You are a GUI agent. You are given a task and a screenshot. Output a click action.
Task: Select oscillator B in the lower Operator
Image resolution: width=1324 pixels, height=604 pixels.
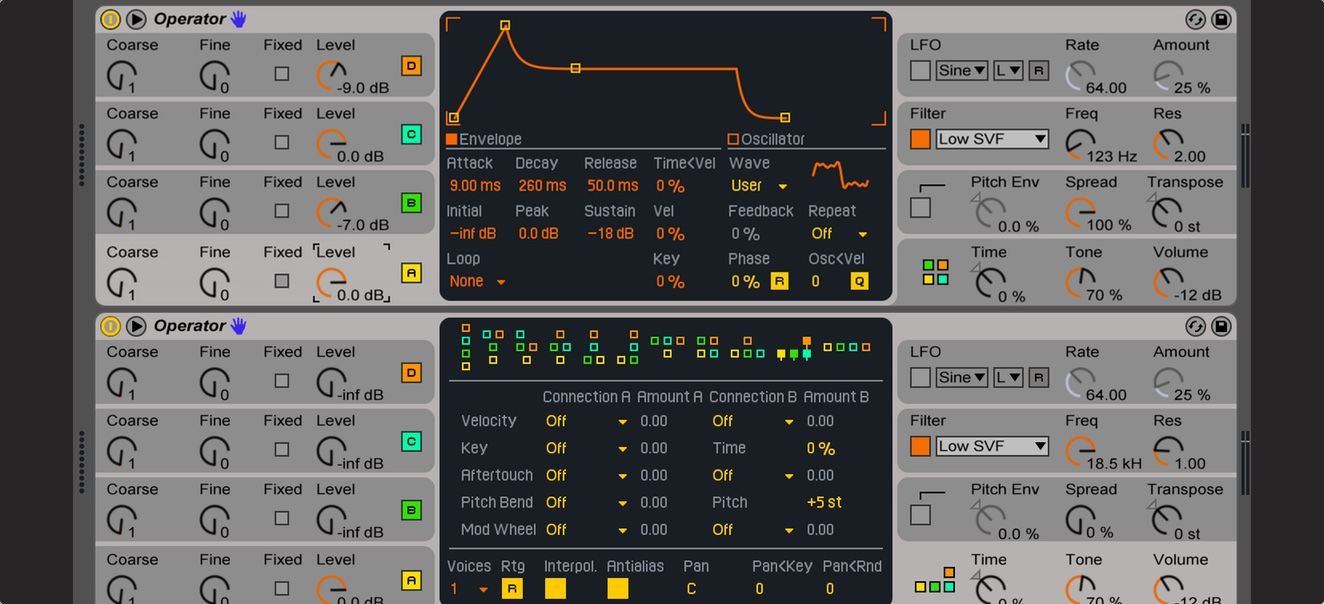click(411, 510)
